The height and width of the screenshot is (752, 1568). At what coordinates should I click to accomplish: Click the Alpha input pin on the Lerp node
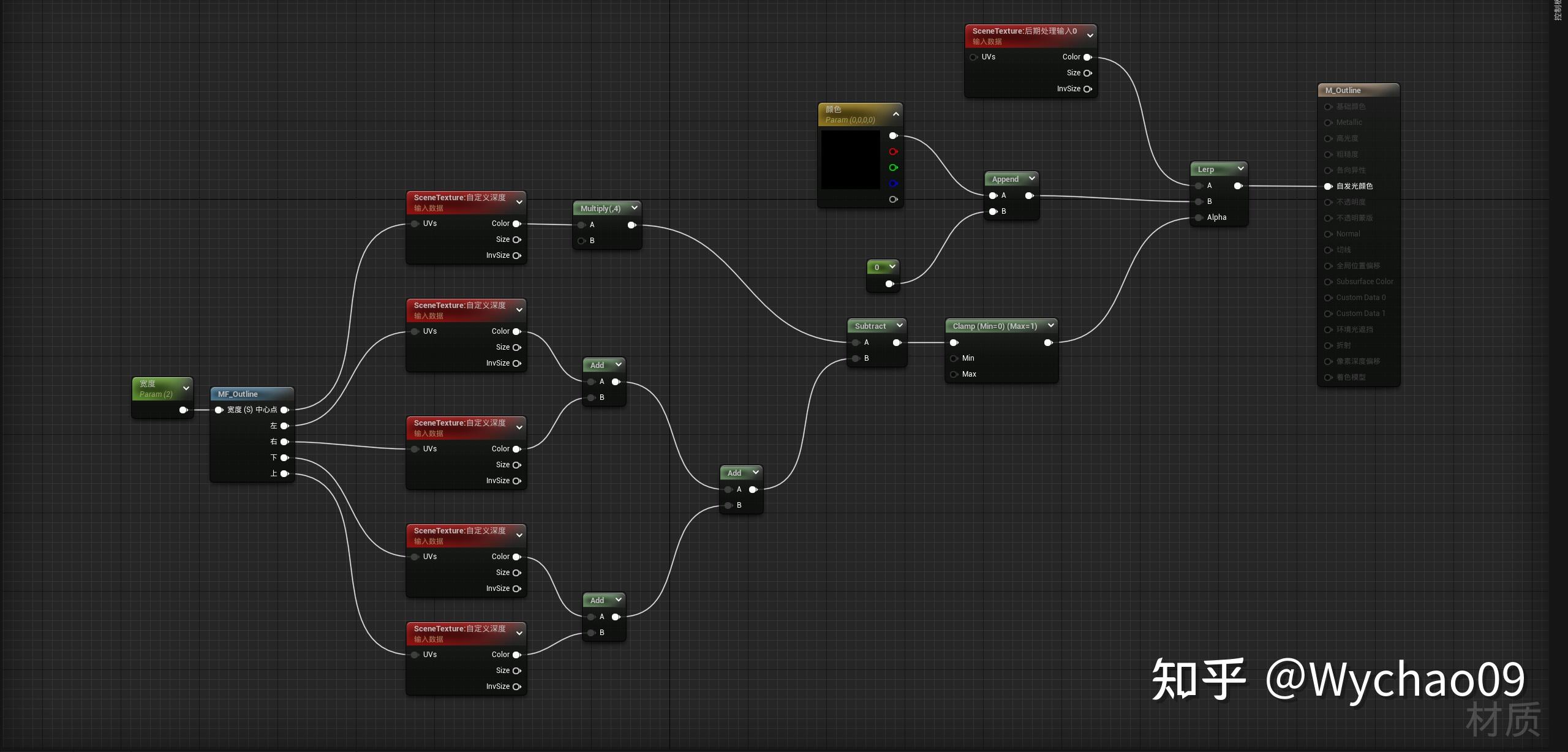click(x=1198, y=217)
